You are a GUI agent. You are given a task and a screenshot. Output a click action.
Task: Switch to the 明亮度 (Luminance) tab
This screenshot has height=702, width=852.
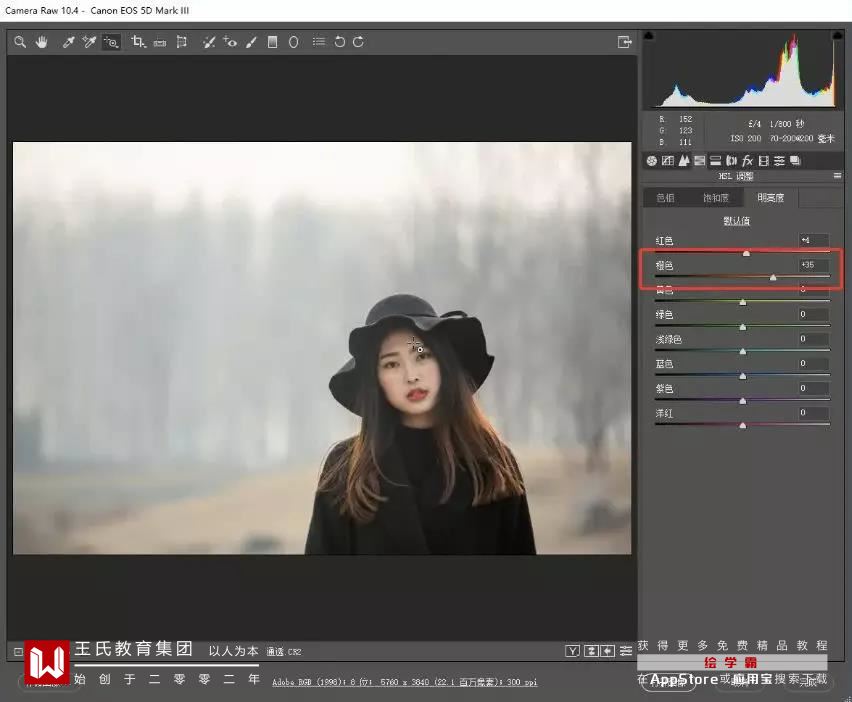[x=770, y=198]
